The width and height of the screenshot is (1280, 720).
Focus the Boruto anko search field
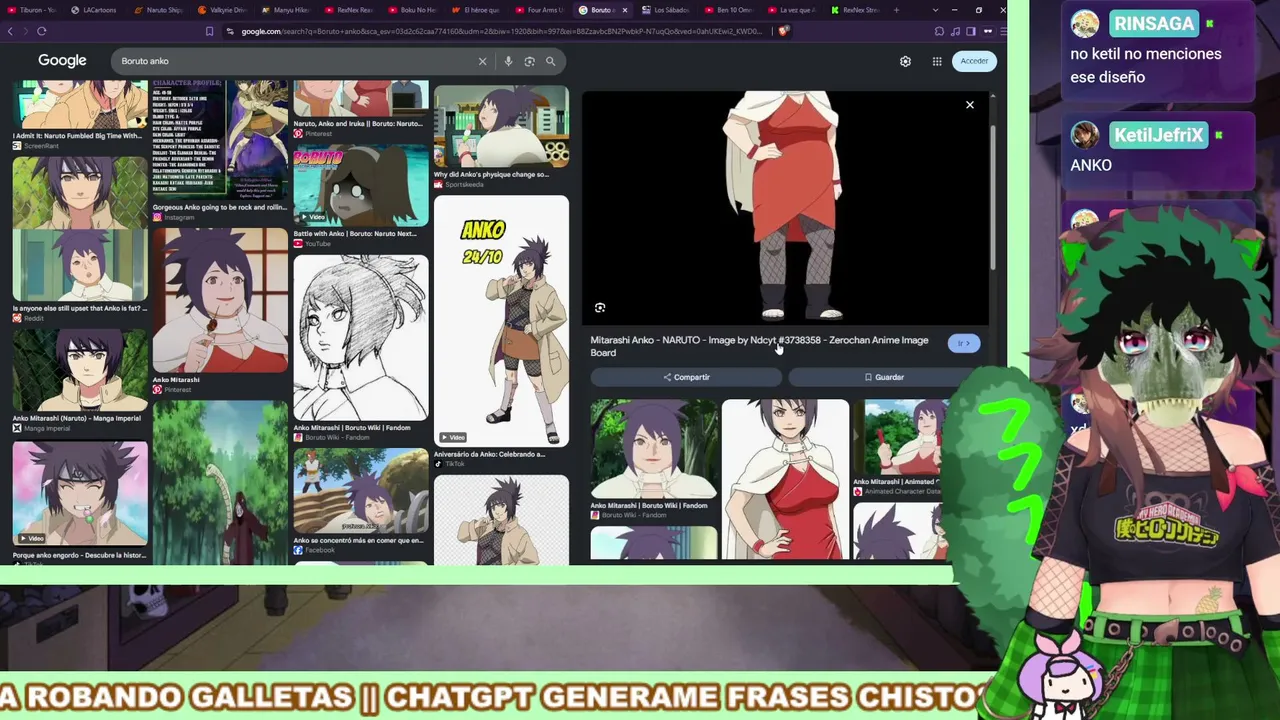click(x=297, y=61)
